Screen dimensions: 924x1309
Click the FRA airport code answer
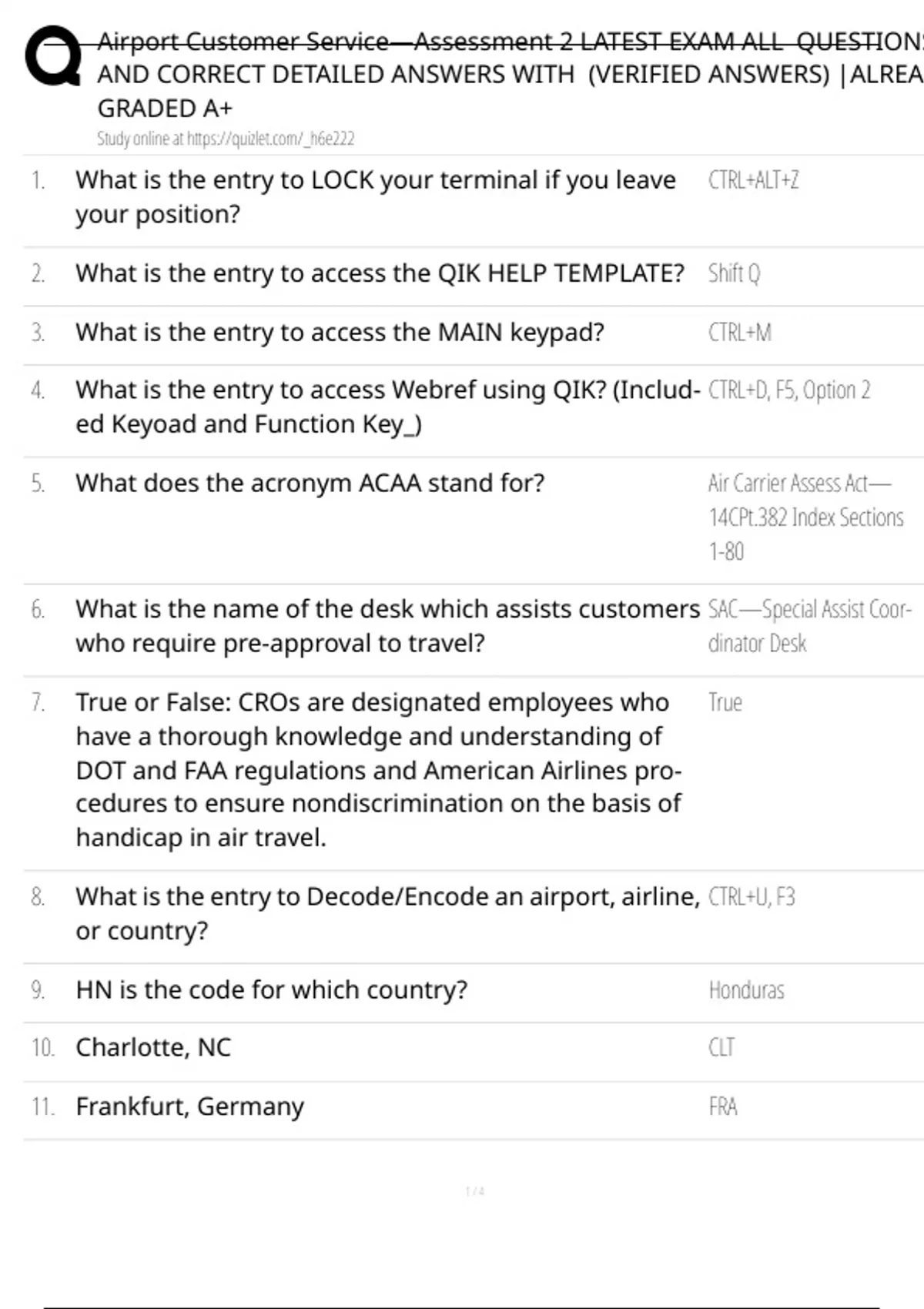tap(722, 1106)
